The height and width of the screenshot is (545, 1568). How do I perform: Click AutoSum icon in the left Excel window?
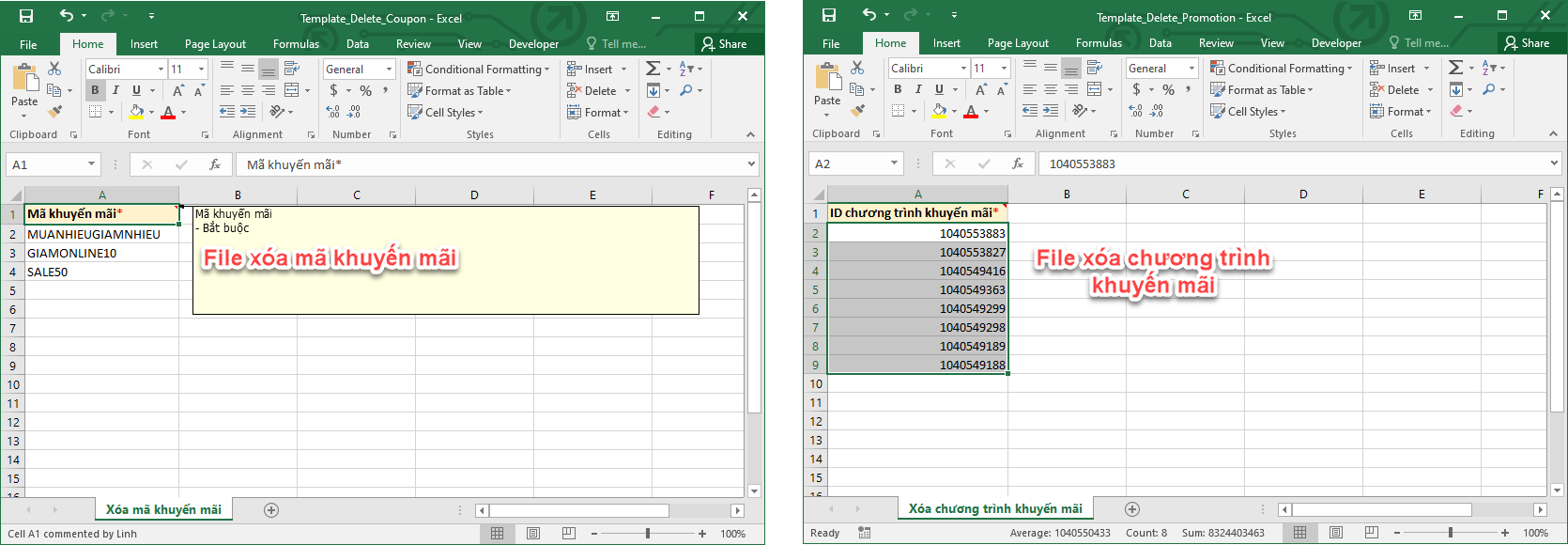tap(653, 69)
